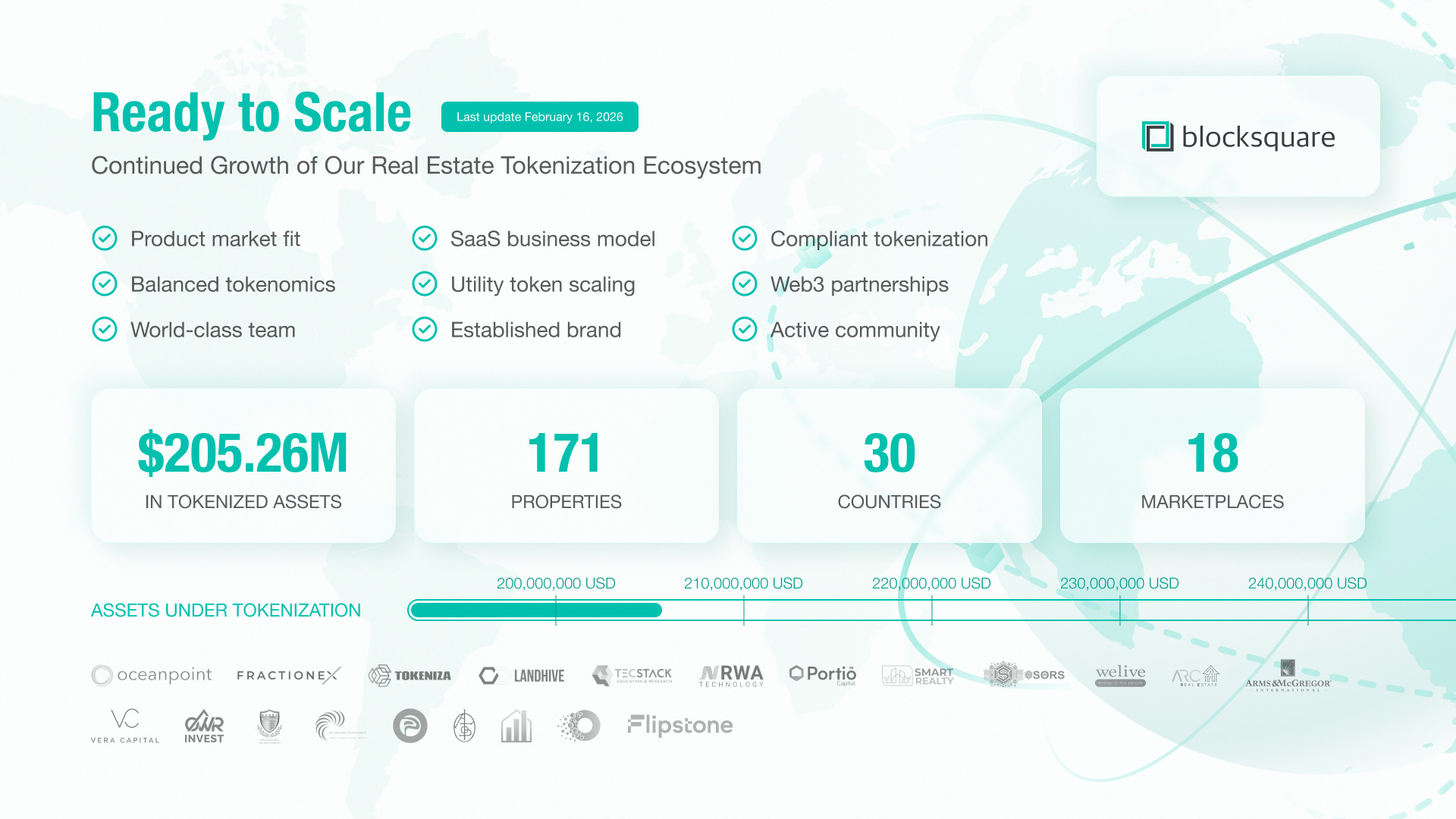Click the Blocksquare logo icon
The height and width of the screenshot is (819, 1456).
[x=1157, y=136]
